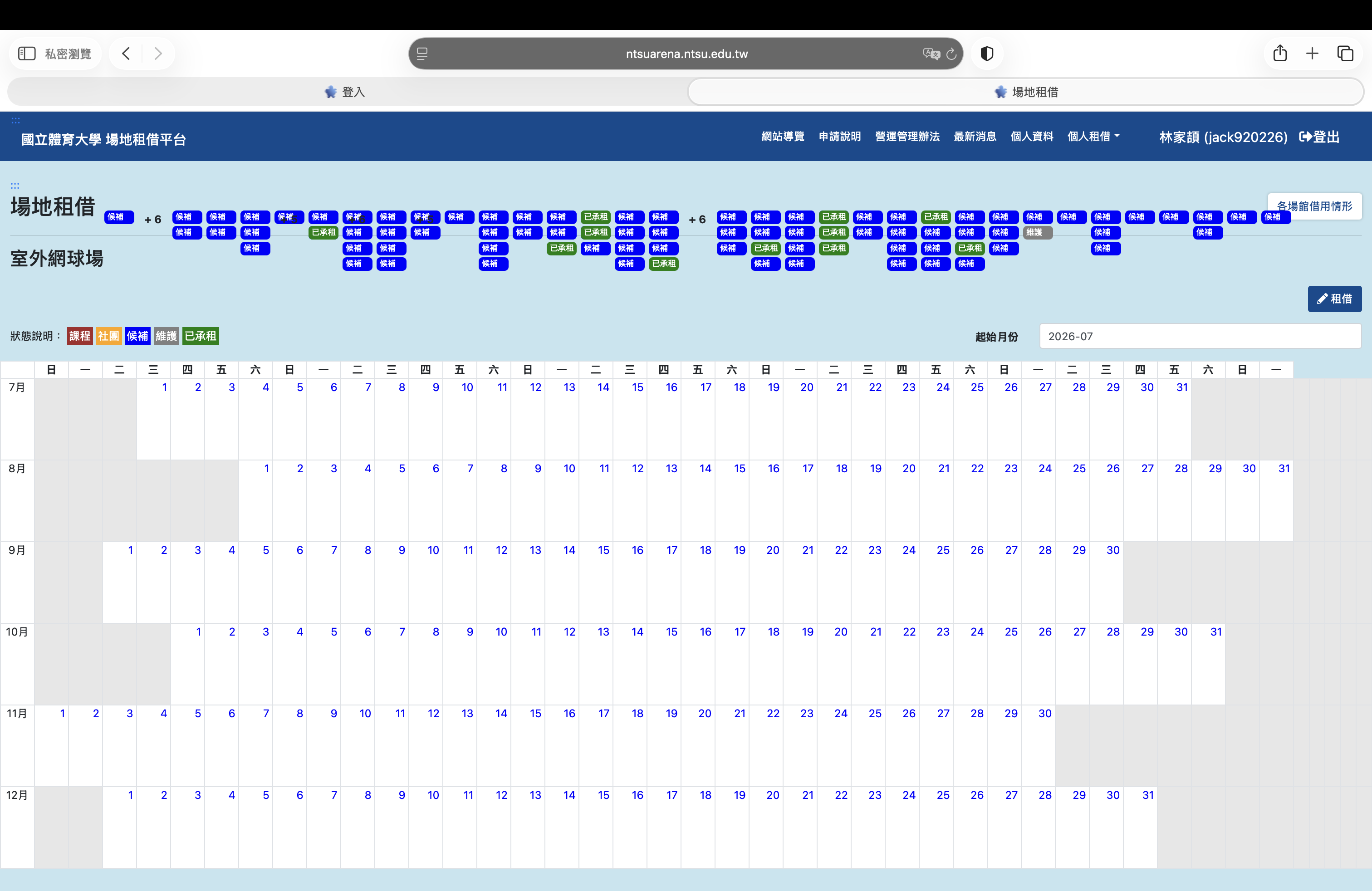This screenshot has width=1372, height=891.
Task: Open the 網站導覽 menu item
Action: point(782,137)
